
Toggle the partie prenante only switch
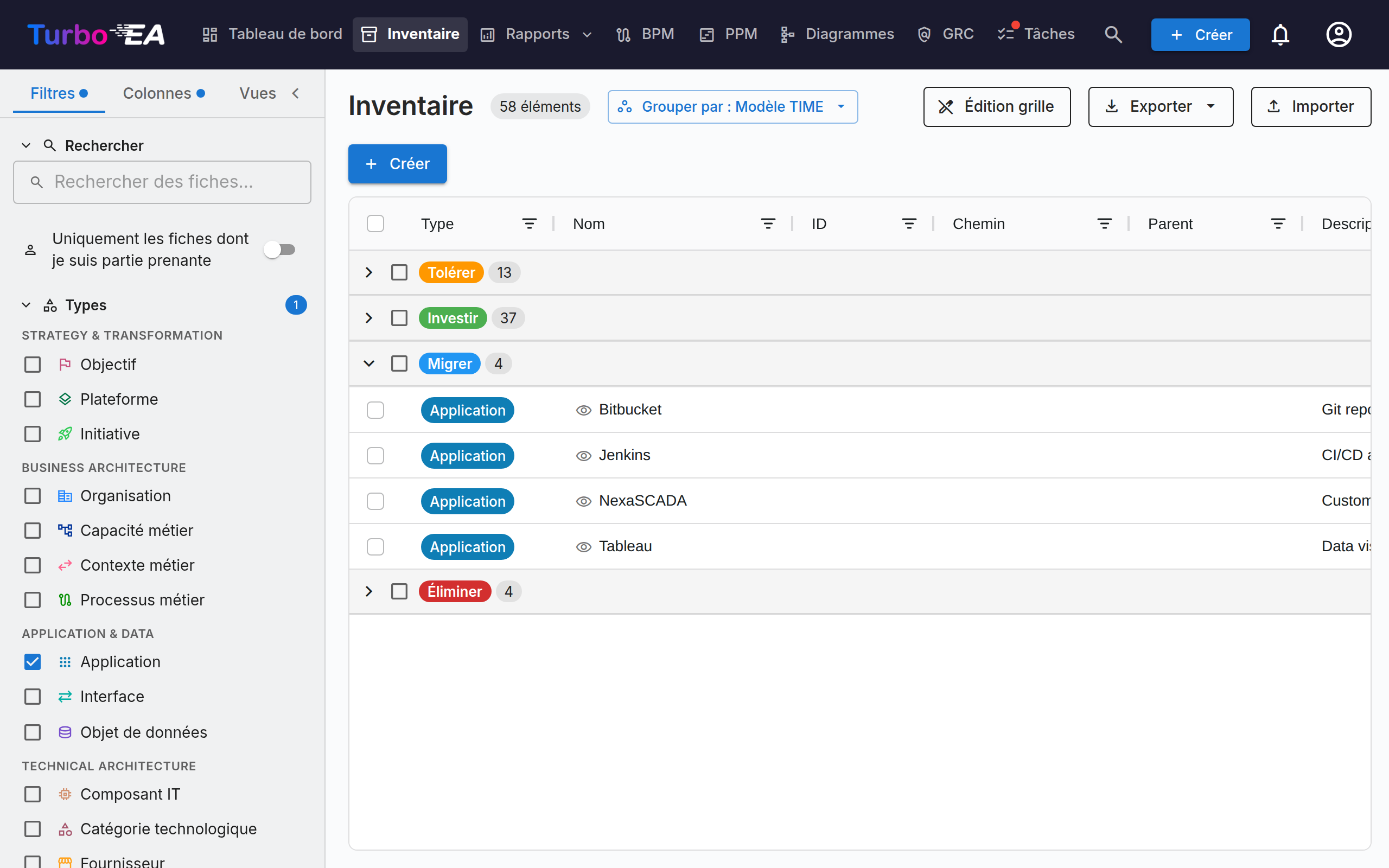pos(279,250)
